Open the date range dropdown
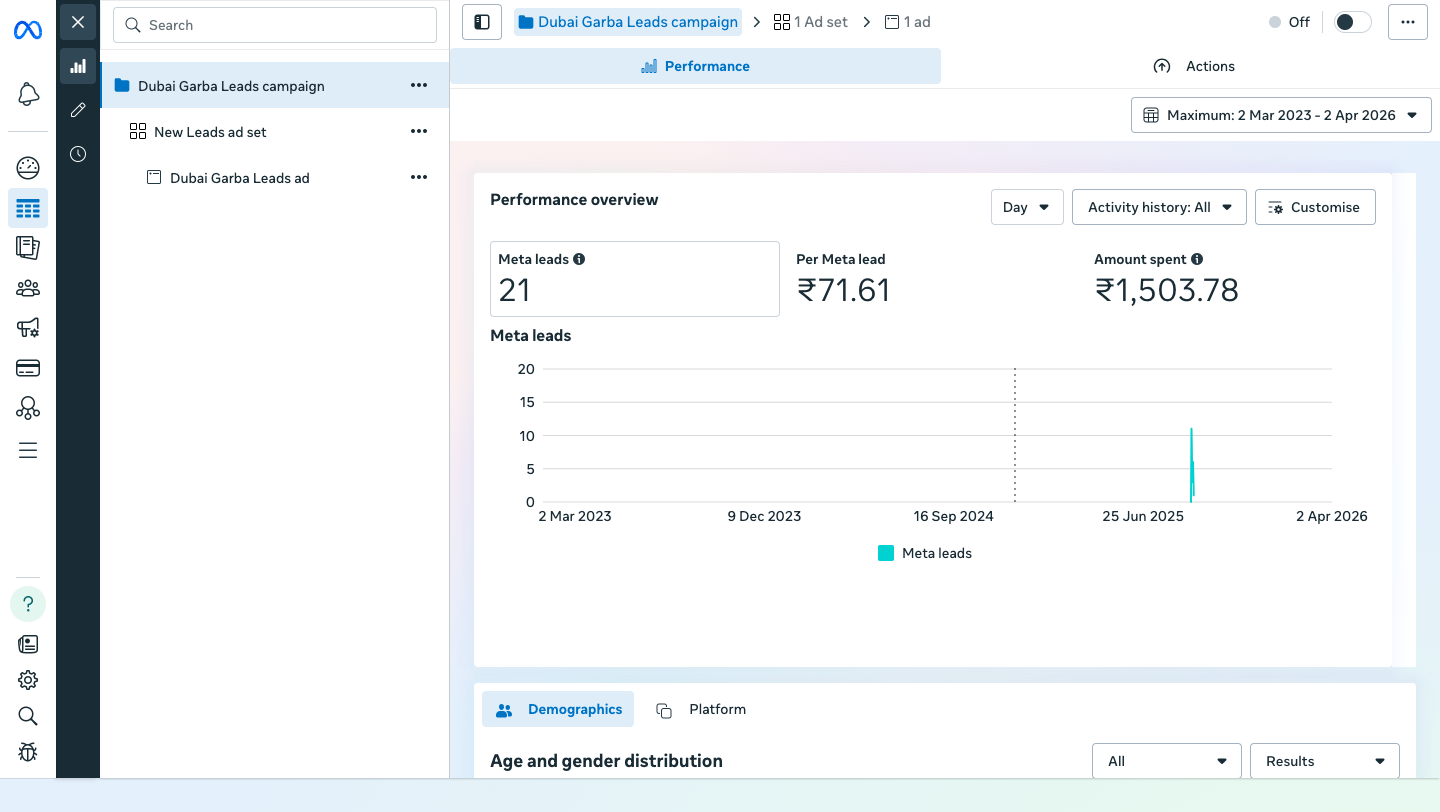This screenshot has width=1440, height=812. tap(1281, 115)
